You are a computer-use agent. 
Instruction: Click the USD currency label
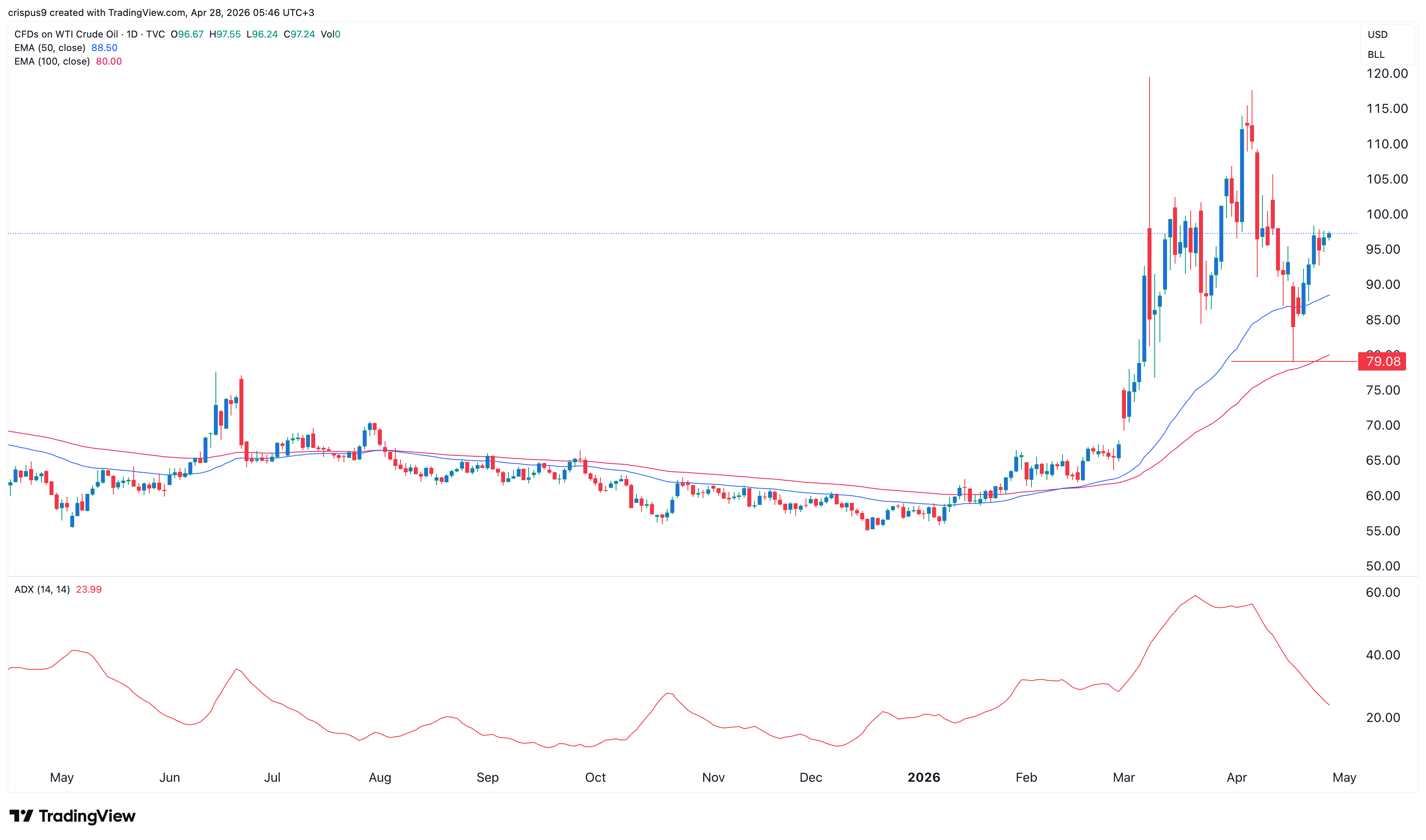[1377, 35]
